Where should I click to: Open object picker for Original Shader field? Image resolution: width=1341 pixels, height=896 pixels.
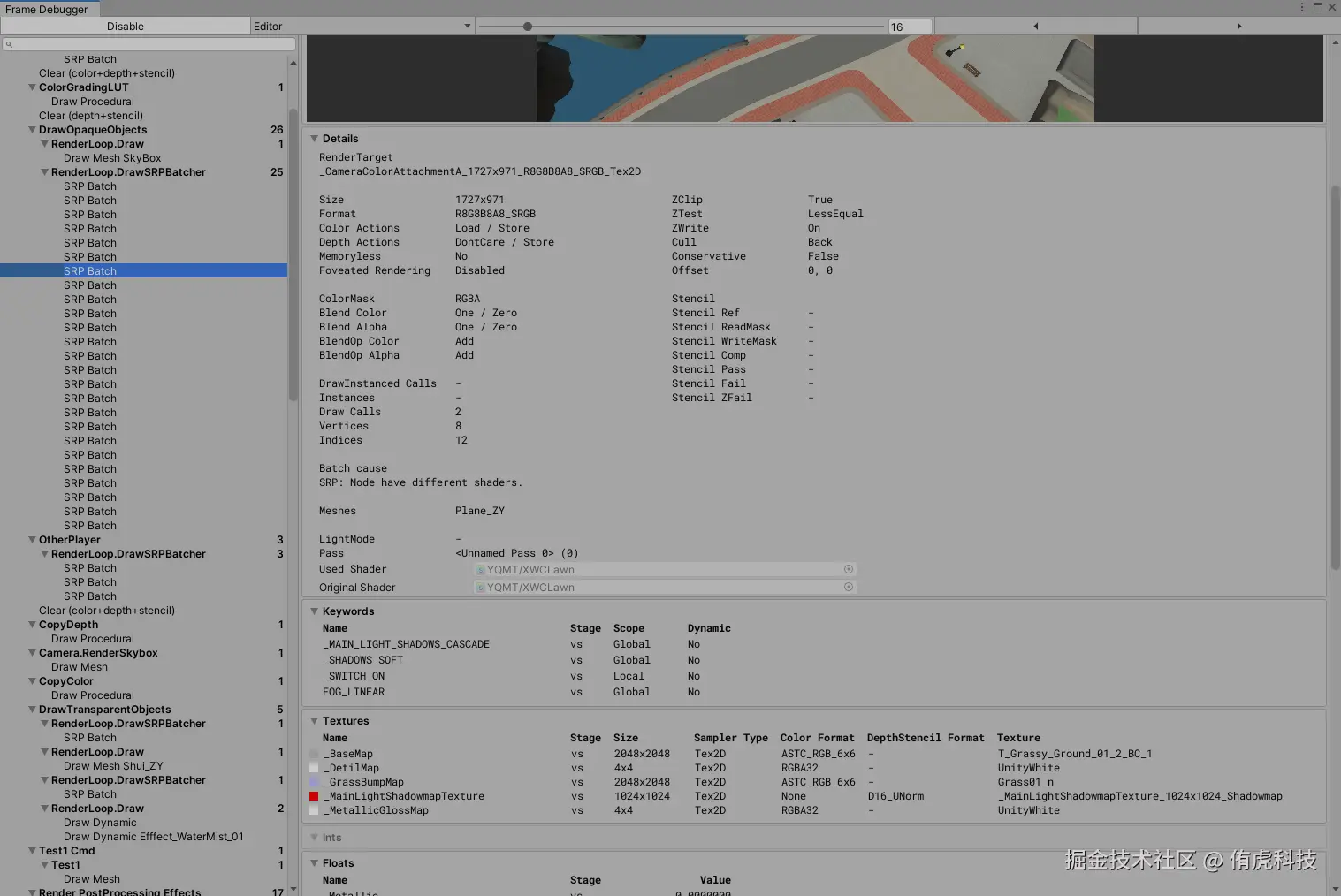pos(848,588)
